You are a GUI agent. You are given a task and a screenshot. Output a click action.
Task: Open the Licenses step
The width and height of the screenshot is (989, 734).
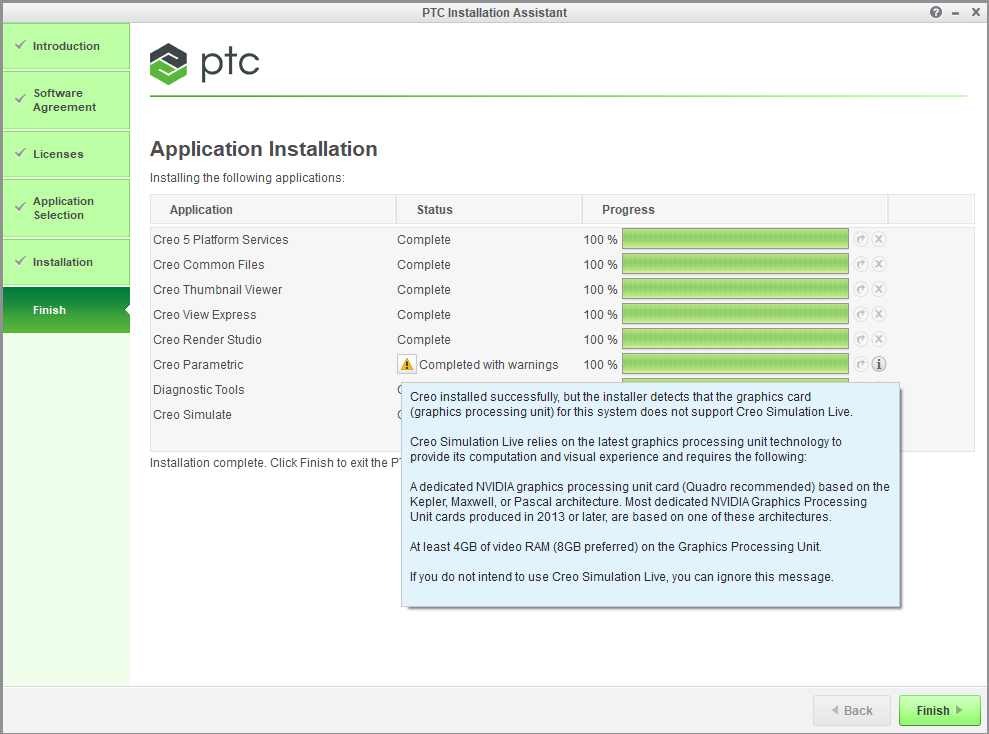point(66,154)
